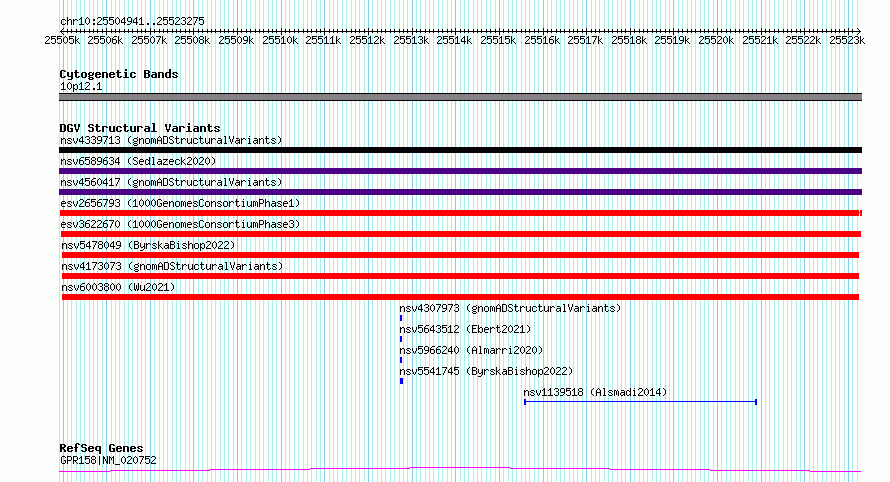
Task: Select the red esv2656793 variant bar
Action: coord(461,213)
